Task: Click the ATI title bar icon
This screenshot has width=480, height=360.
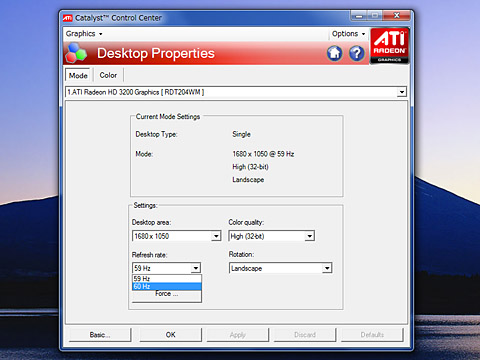Action: pyautogui.click(x=68, y=18)
